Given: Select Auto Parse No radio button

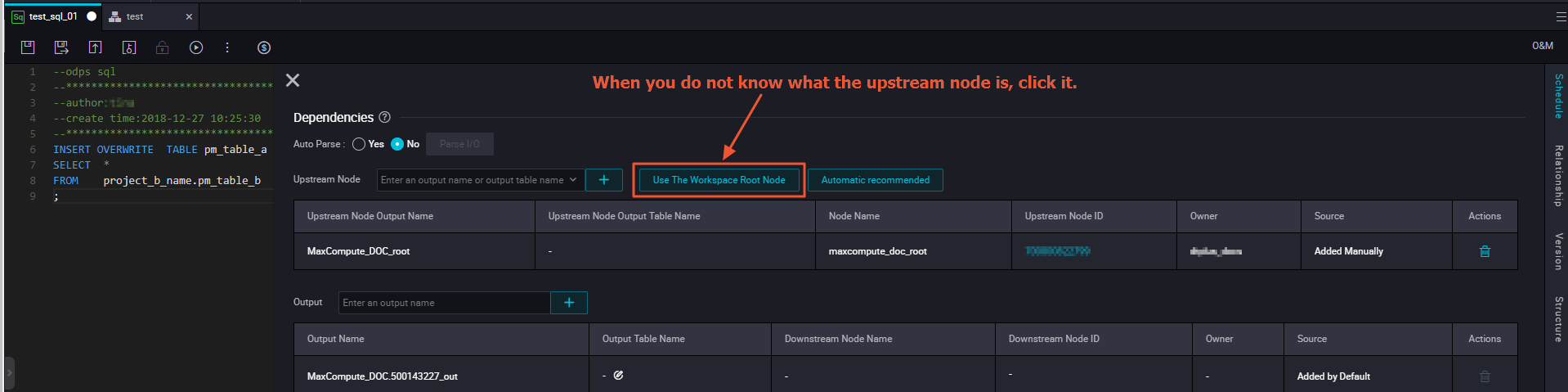Looking at the screenshot, I should point(397,144).
